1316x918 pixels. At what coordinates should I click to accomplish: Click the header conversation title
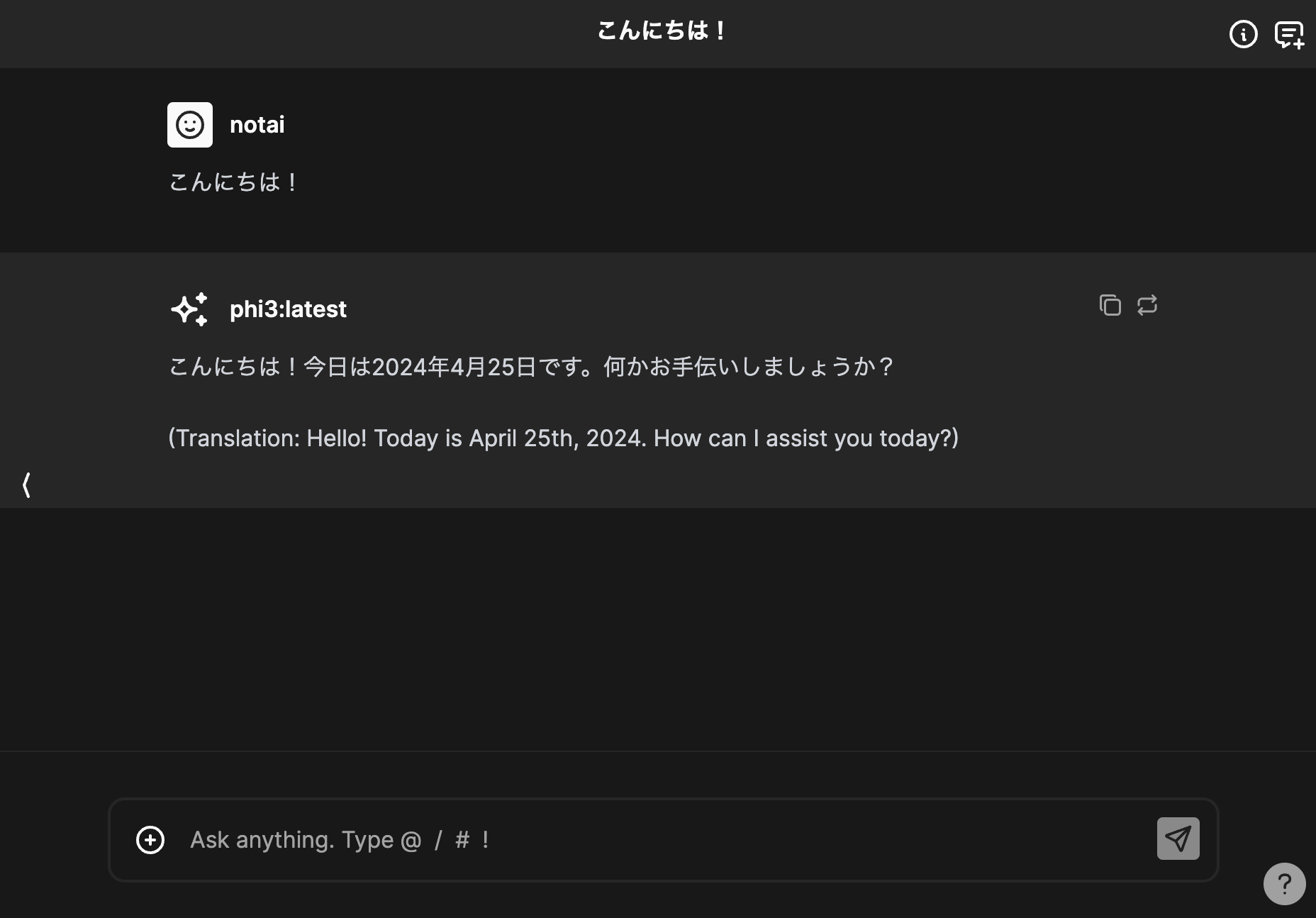pos(661,31)
